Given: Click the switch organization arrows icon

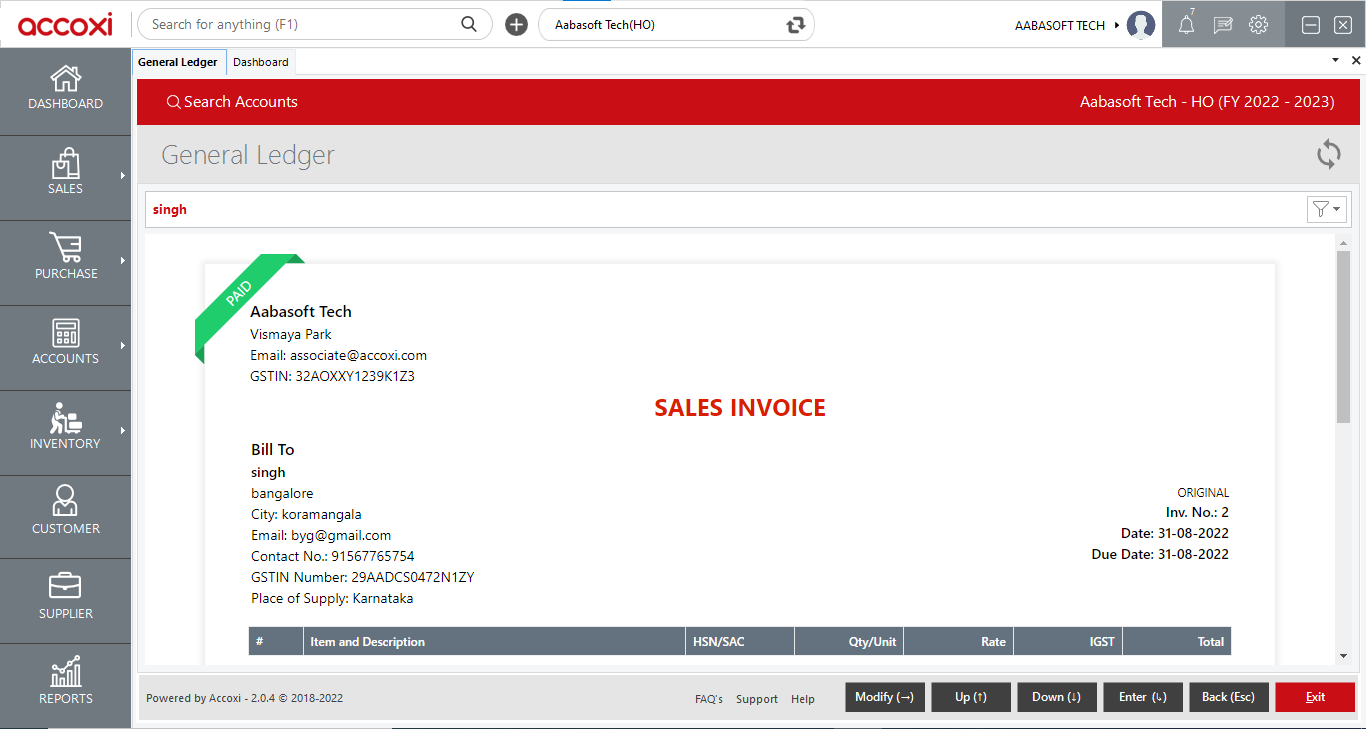Looking at the screenshot, I should pos(796,25).
